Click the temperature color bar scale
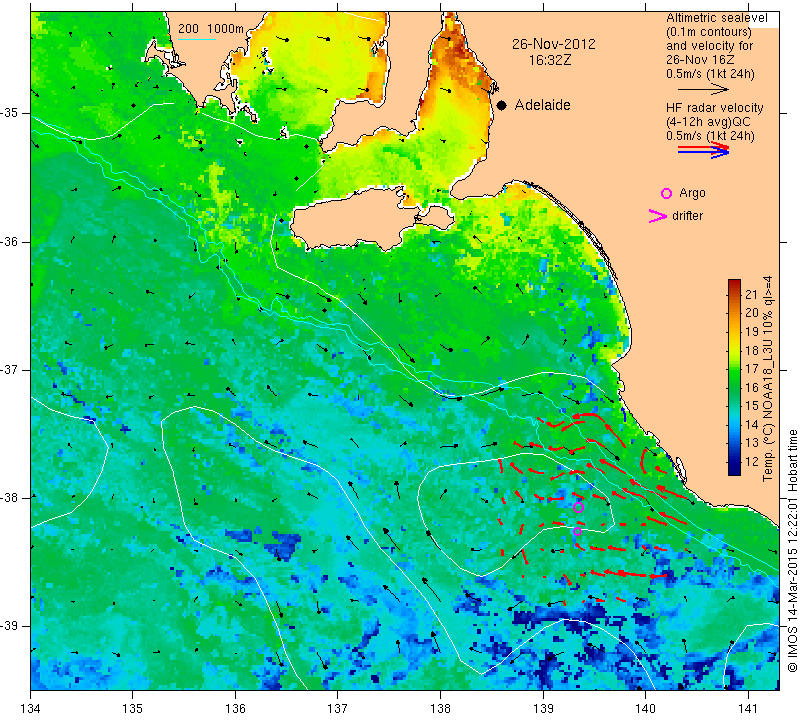800x720 pixels. click(734, 377)
